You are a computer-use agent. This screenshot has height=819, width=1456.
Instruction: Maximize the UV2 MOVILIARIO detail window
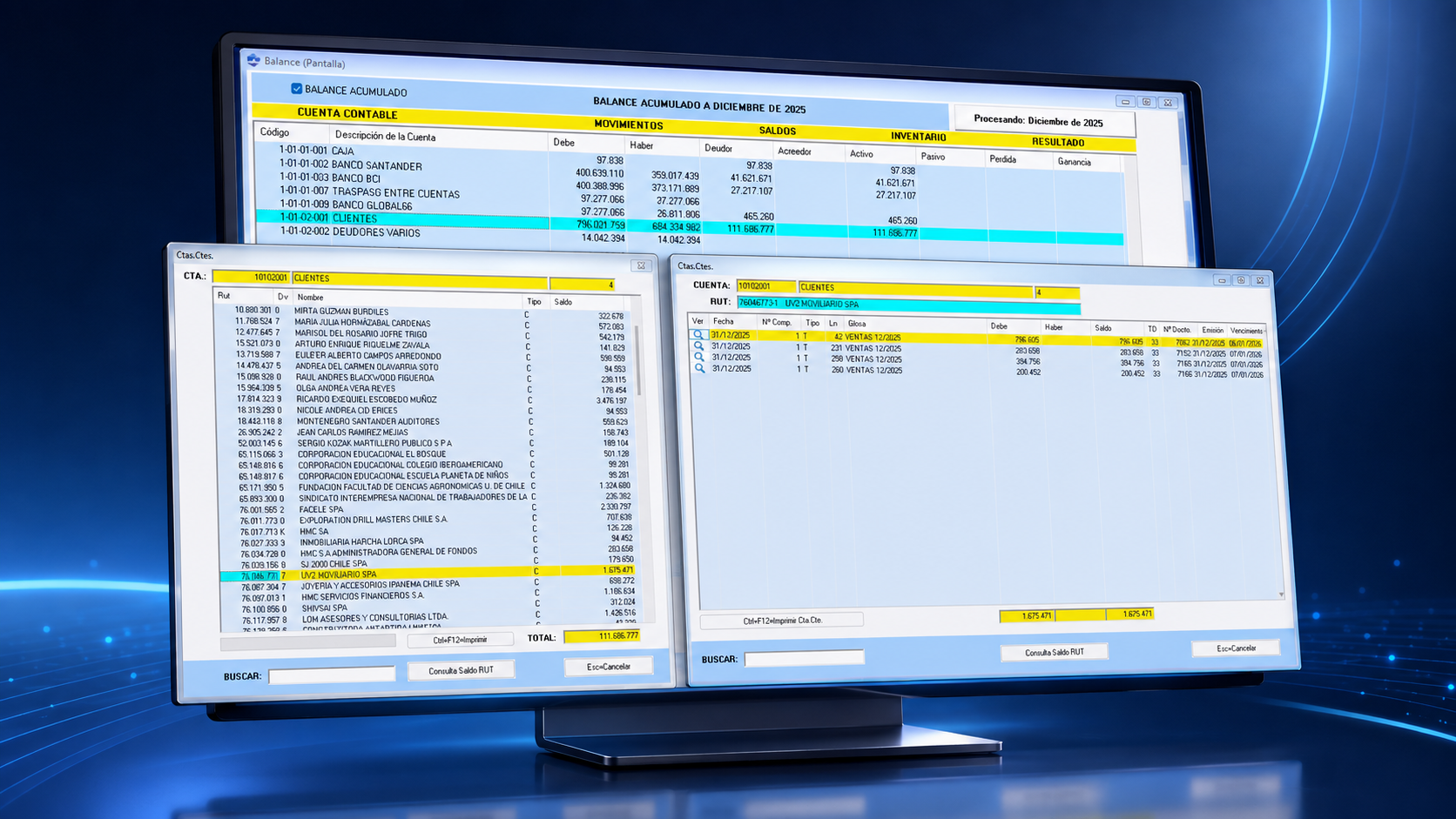[1241, 280]
